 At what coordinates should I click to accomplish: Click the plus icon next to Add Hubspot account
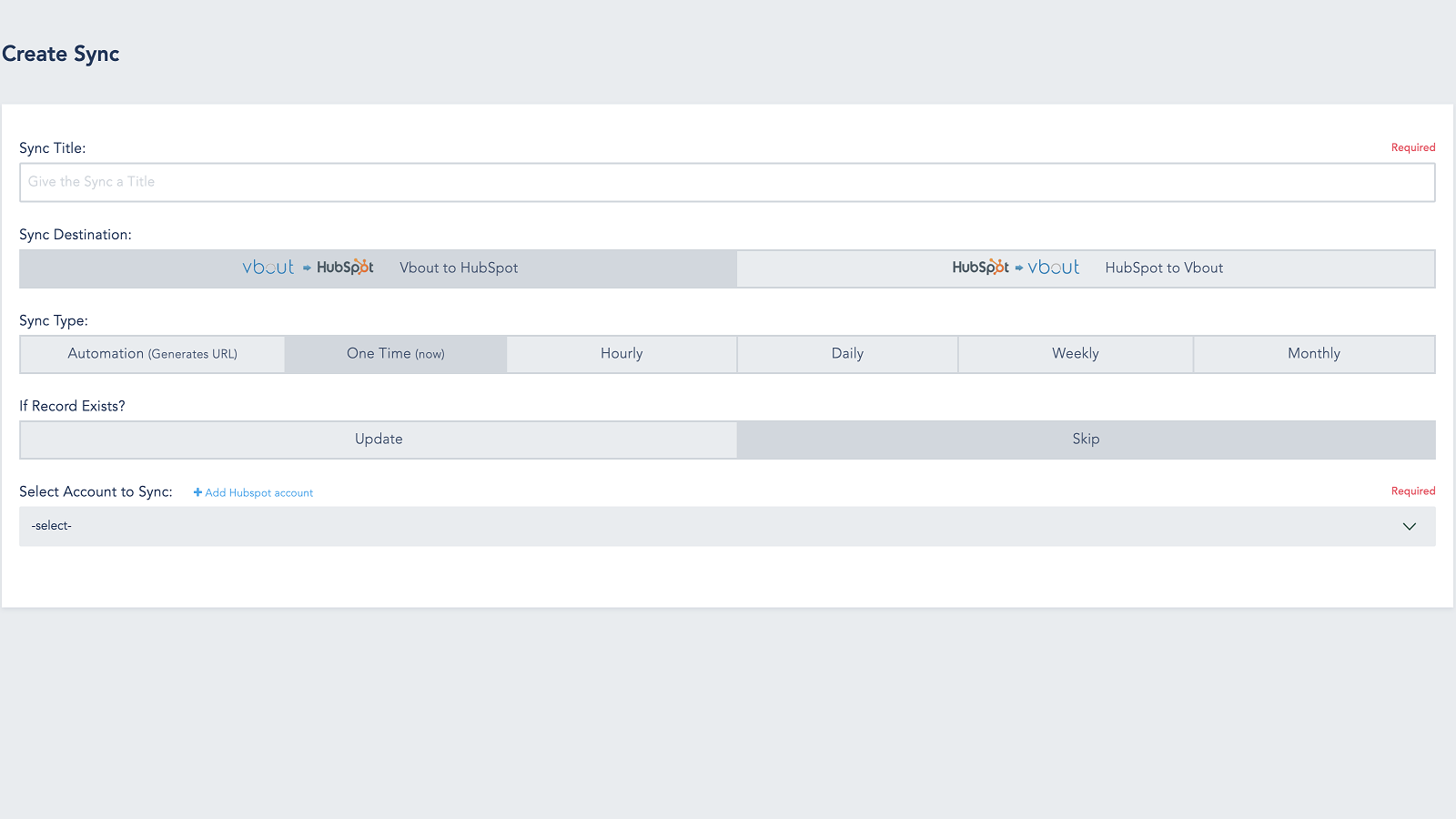pos(197,492)
